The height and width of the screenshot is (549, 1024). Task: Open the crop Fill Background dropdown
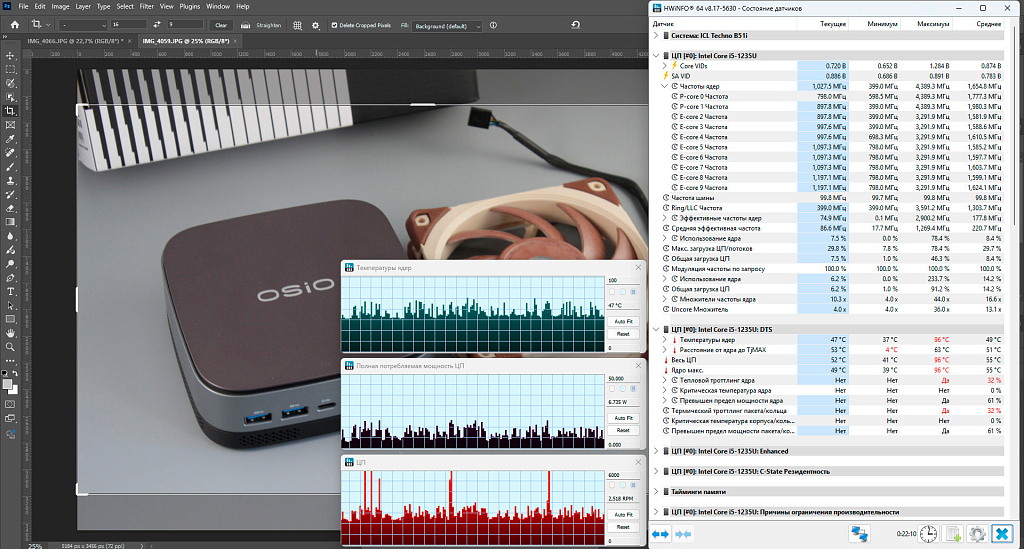[x=444, y=25]
